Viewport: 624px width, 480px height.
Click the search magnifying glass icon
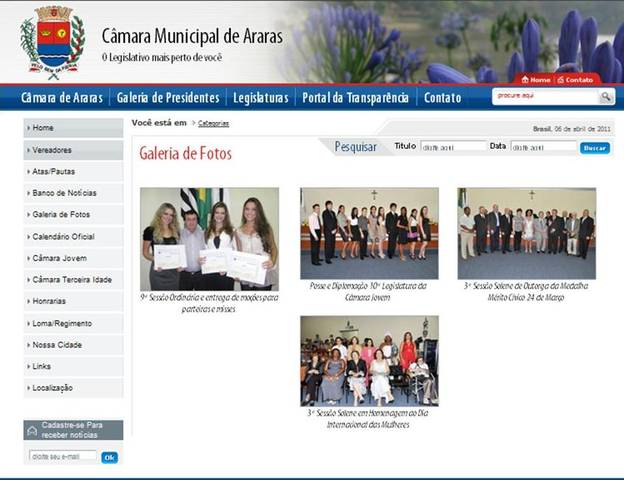pos(606,97)
